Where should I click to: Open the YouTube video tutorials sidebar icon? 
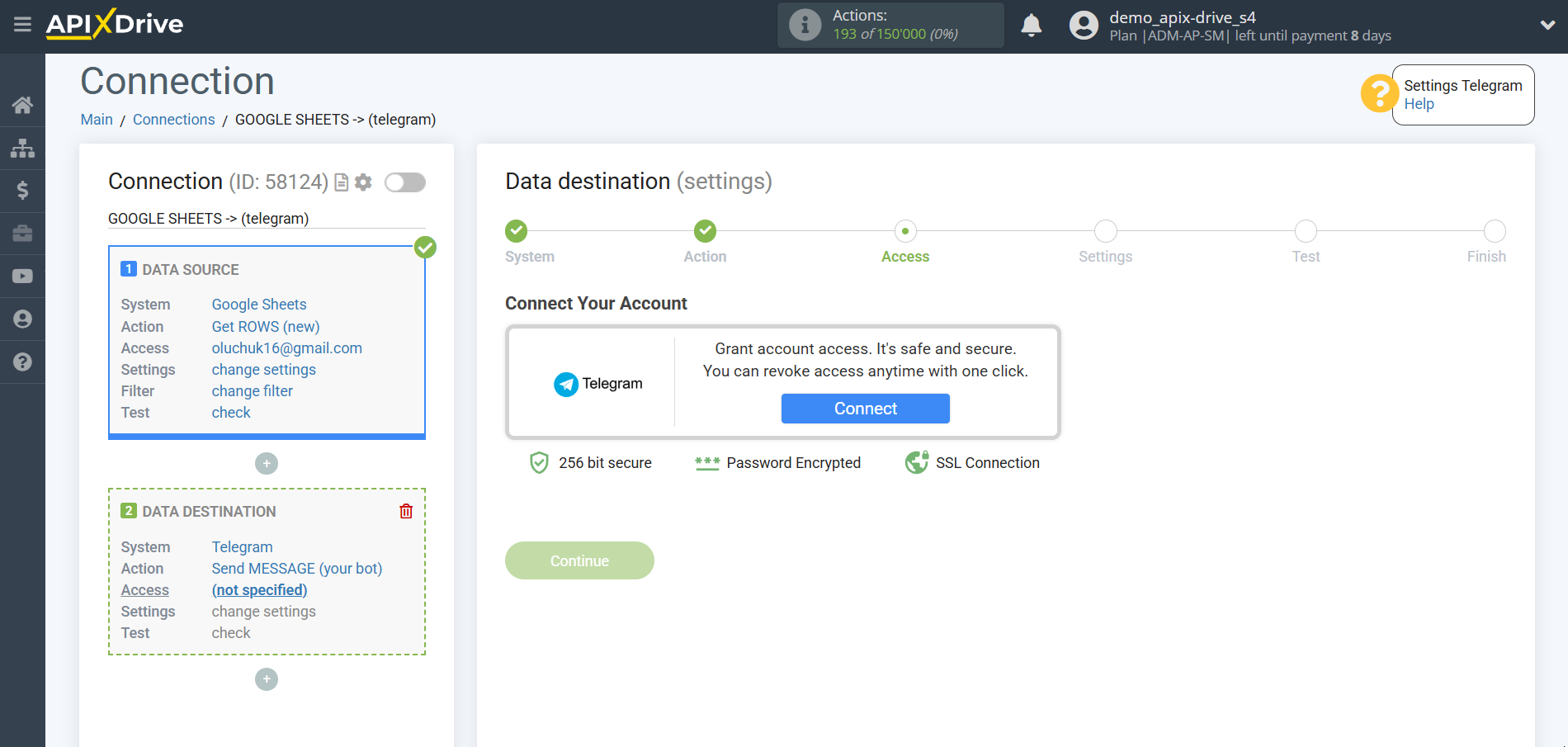coord(22,276)
